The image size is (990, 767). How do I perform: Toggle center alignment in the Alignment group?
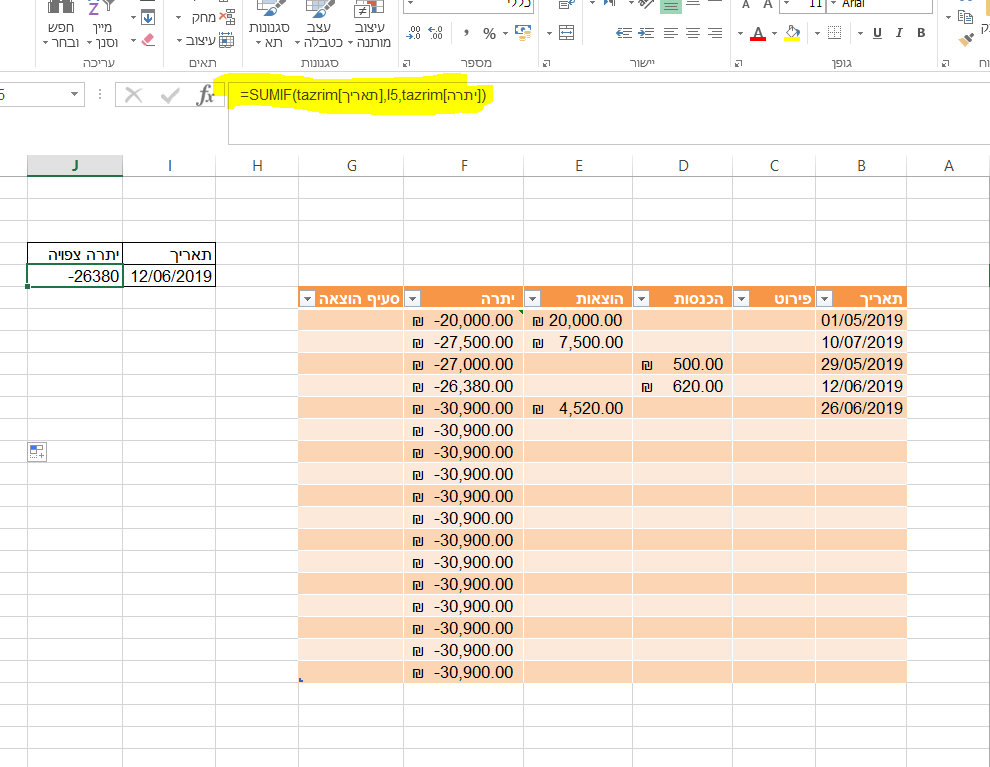click(x=693, y=33)
